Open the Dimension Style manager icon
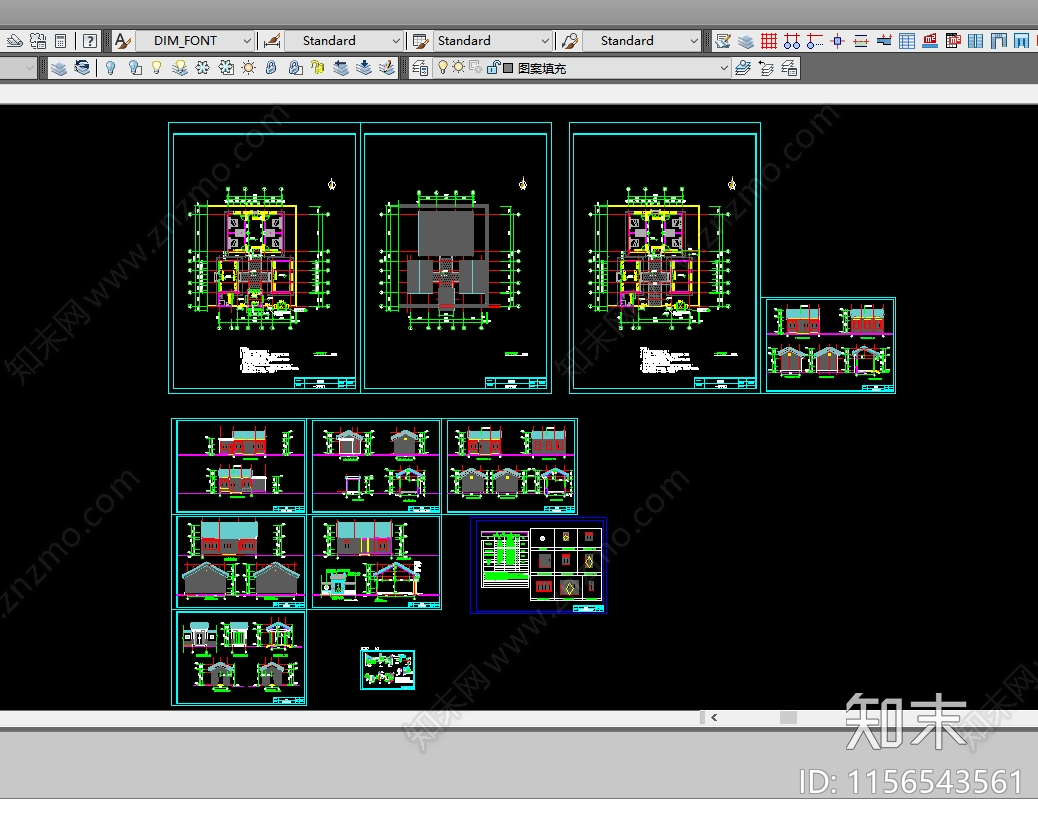The width and height of the screenshot is (1038, 821). (271, 41)
